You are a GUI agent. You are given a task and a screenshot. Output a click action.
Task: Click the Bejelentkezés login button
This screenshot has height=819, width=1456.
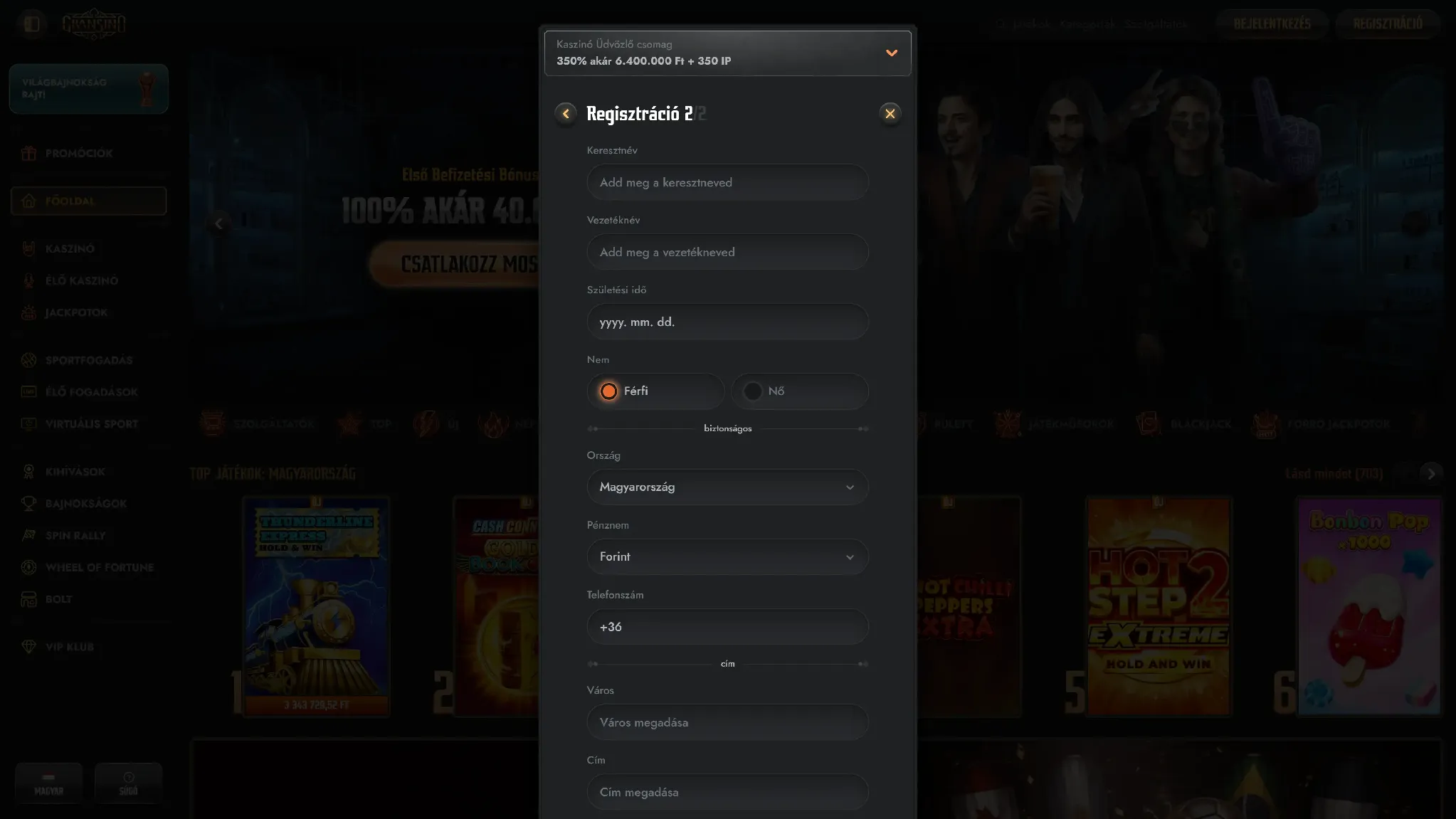(1272, 23)
